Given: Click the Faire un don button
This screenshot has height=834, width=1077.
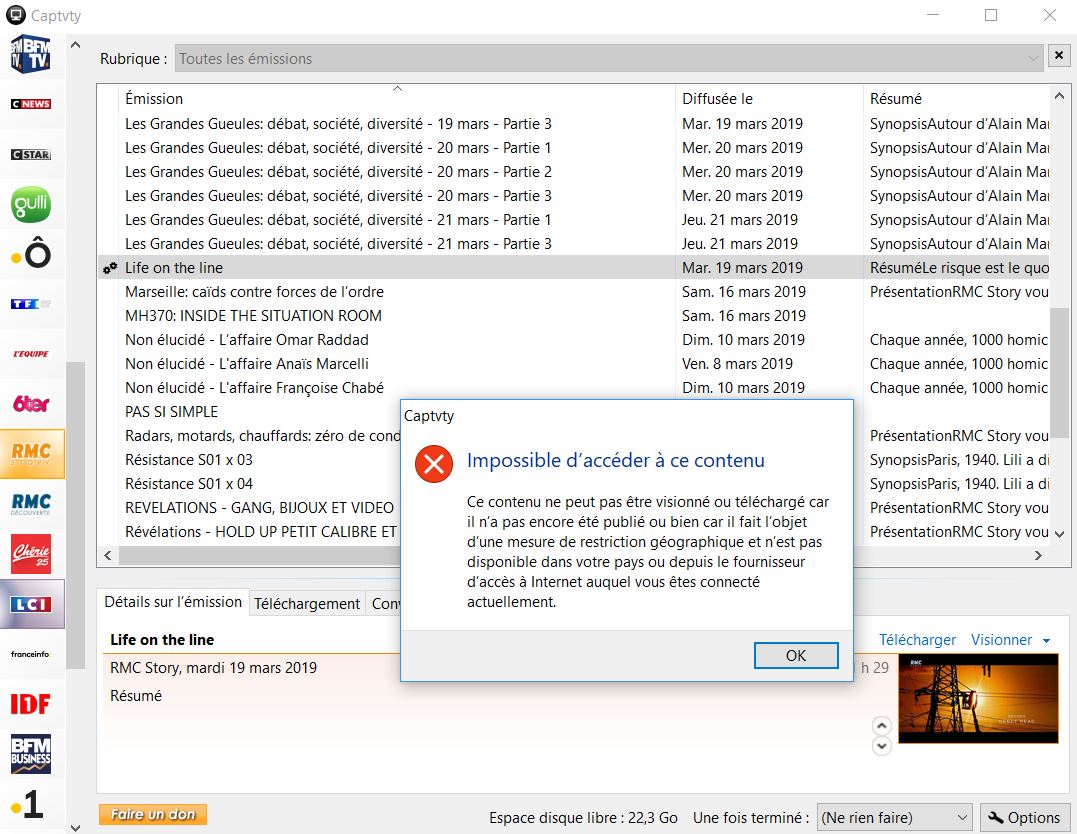Looking at the screenshot, I should (153, 815).
